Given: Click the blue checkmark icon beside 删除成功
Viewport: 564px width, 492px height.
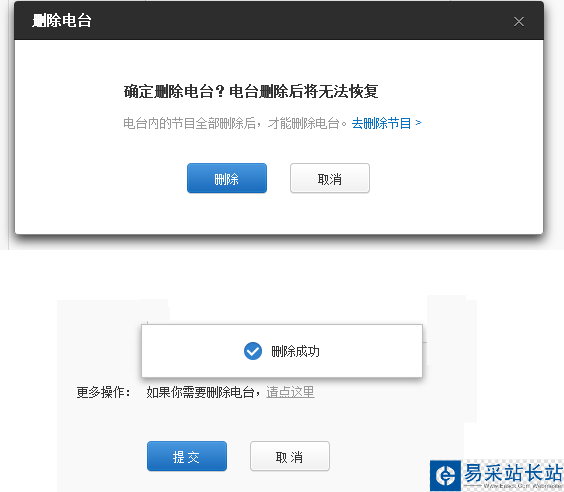Looking at the screenshot, I should [x=253, y=351].
